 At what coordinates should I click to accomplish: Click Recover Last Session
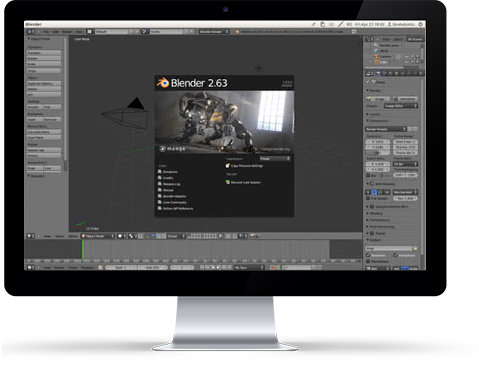[x=246, y=183]
